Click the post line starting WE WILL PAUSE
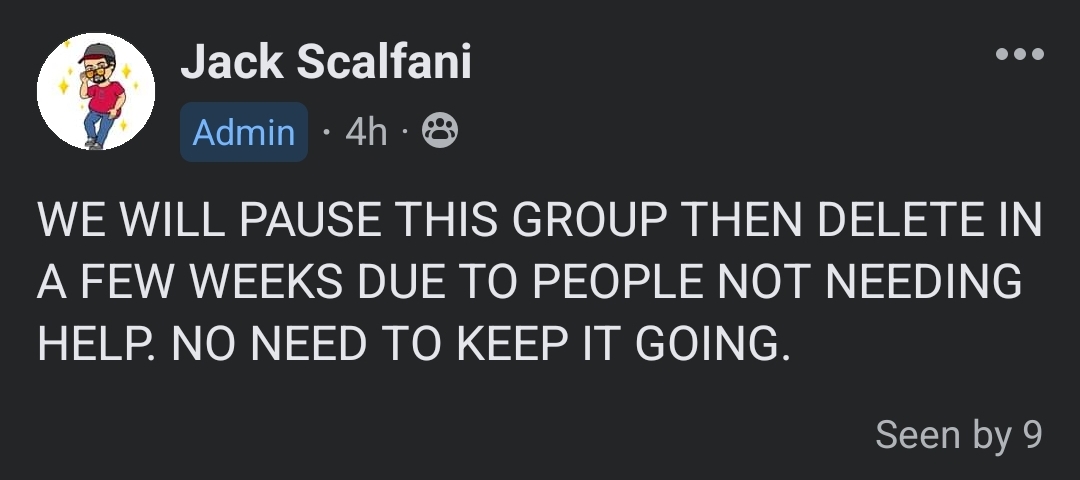1080x480 pixels. tap(539, 220)
